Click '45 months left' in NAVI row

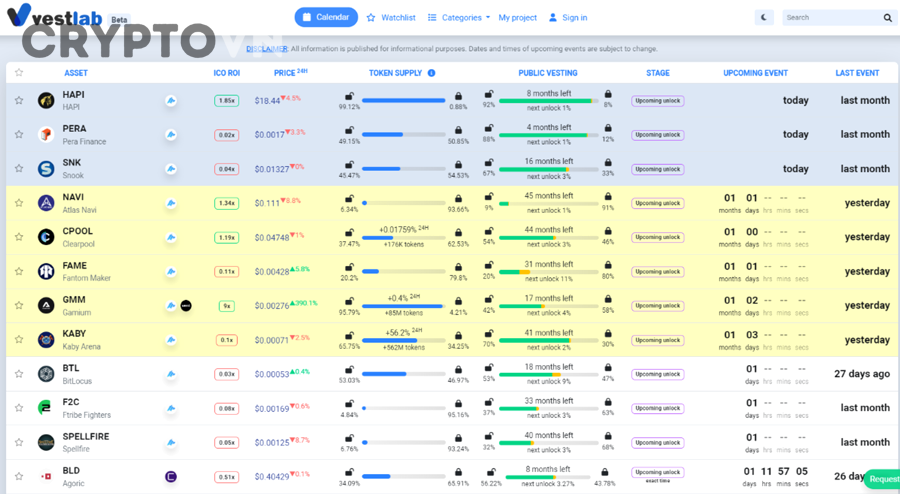[549, 196]
